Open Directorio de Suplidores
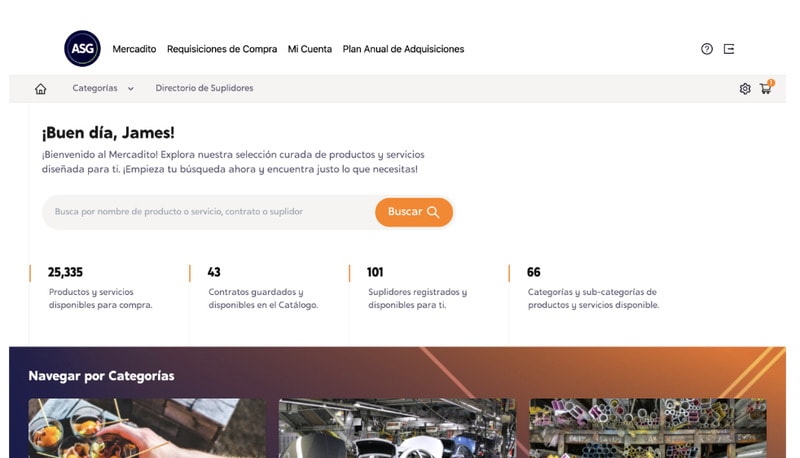The height and width of the screenshot is (458, 800). tap(204, 88)
